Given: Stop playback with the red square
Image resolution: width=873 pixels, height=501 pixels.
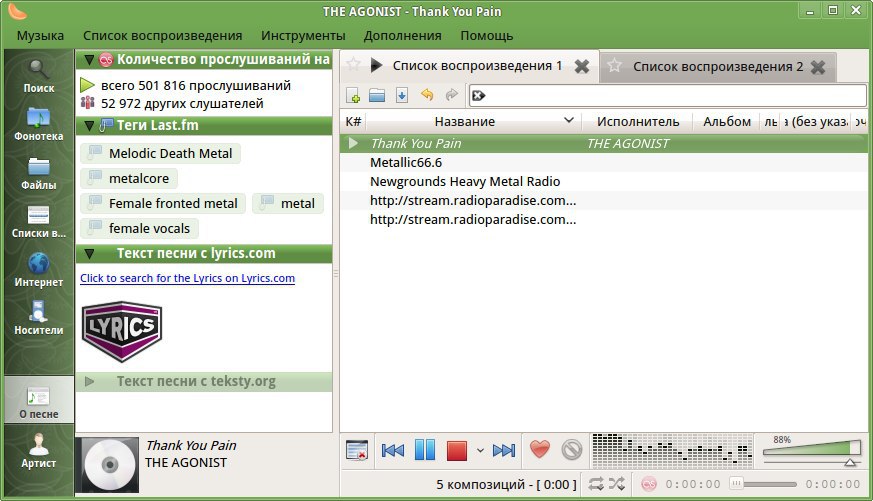Looking at the screenshot, I should (x=457, y=450).
